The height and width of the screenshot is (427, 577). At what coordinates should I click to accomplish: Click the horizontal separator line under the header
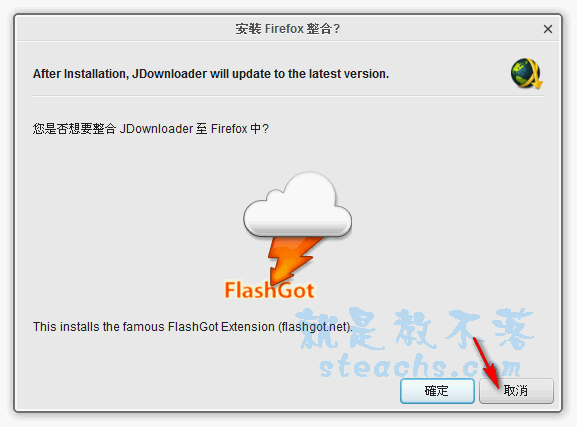288,96
